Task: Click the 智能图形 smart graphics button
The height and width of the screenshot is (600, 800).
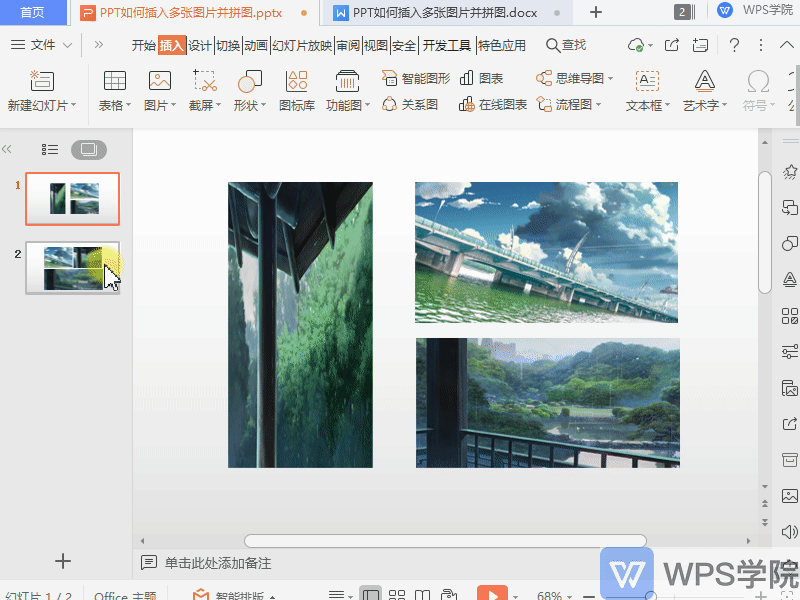Action: 416,78
